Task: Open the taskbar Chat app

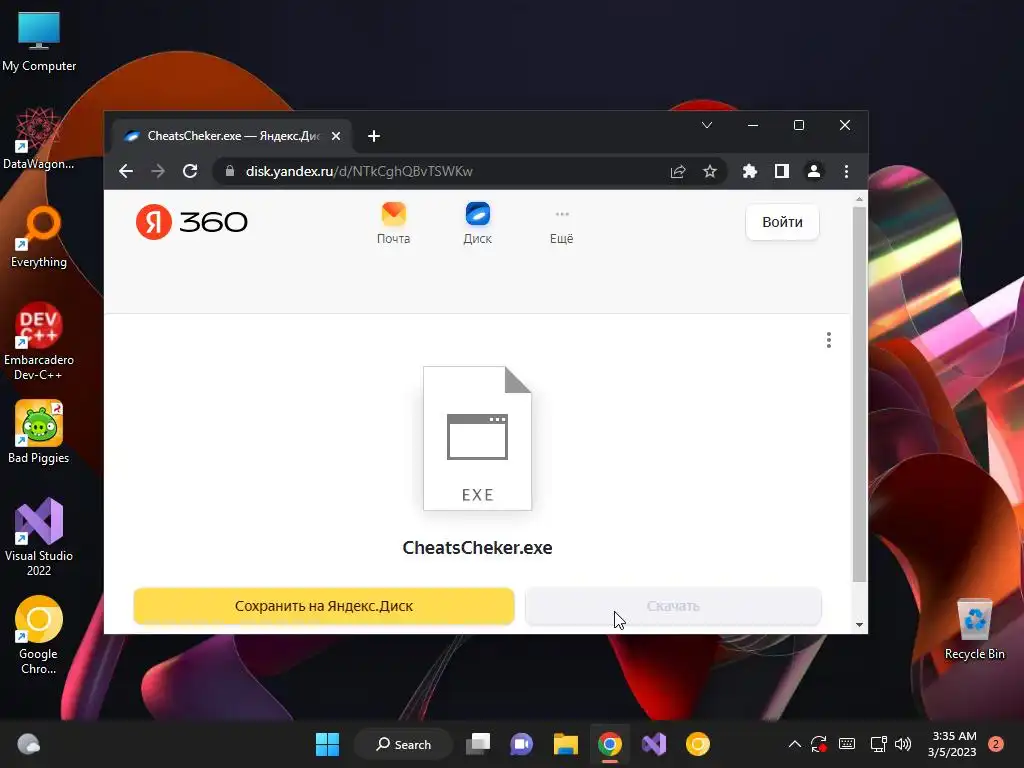Action: click(522, 744)
